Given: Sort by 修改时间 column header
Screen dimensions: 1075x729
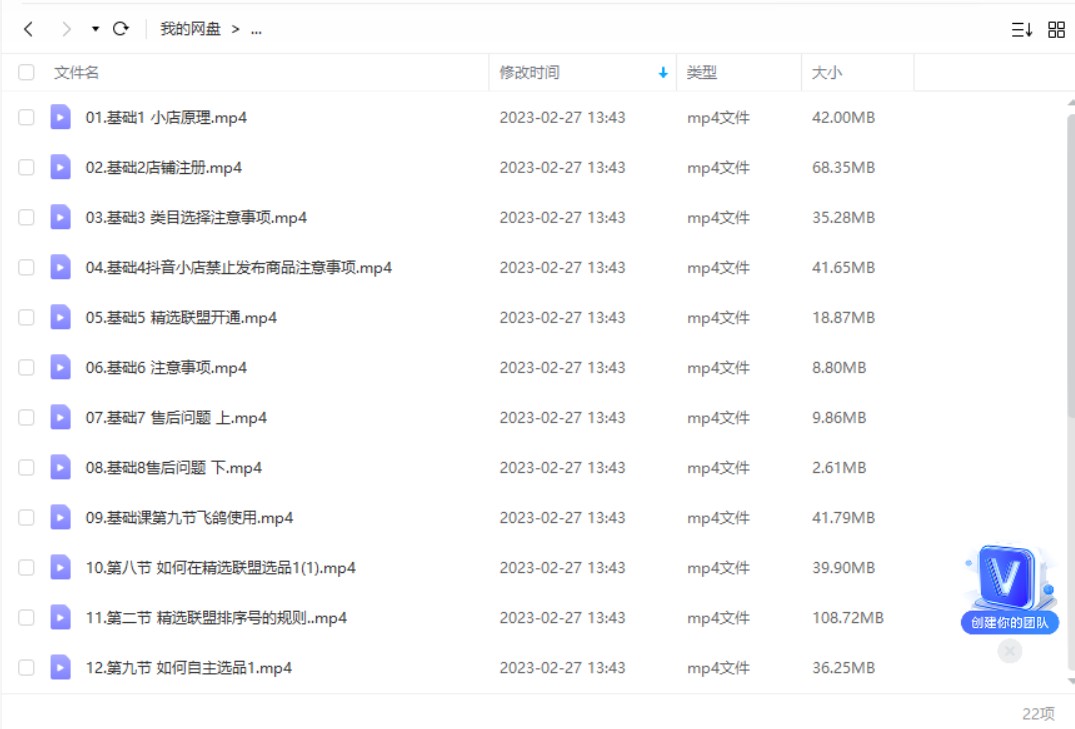Looking at the screenshot, I should click(x=529, y=72).
